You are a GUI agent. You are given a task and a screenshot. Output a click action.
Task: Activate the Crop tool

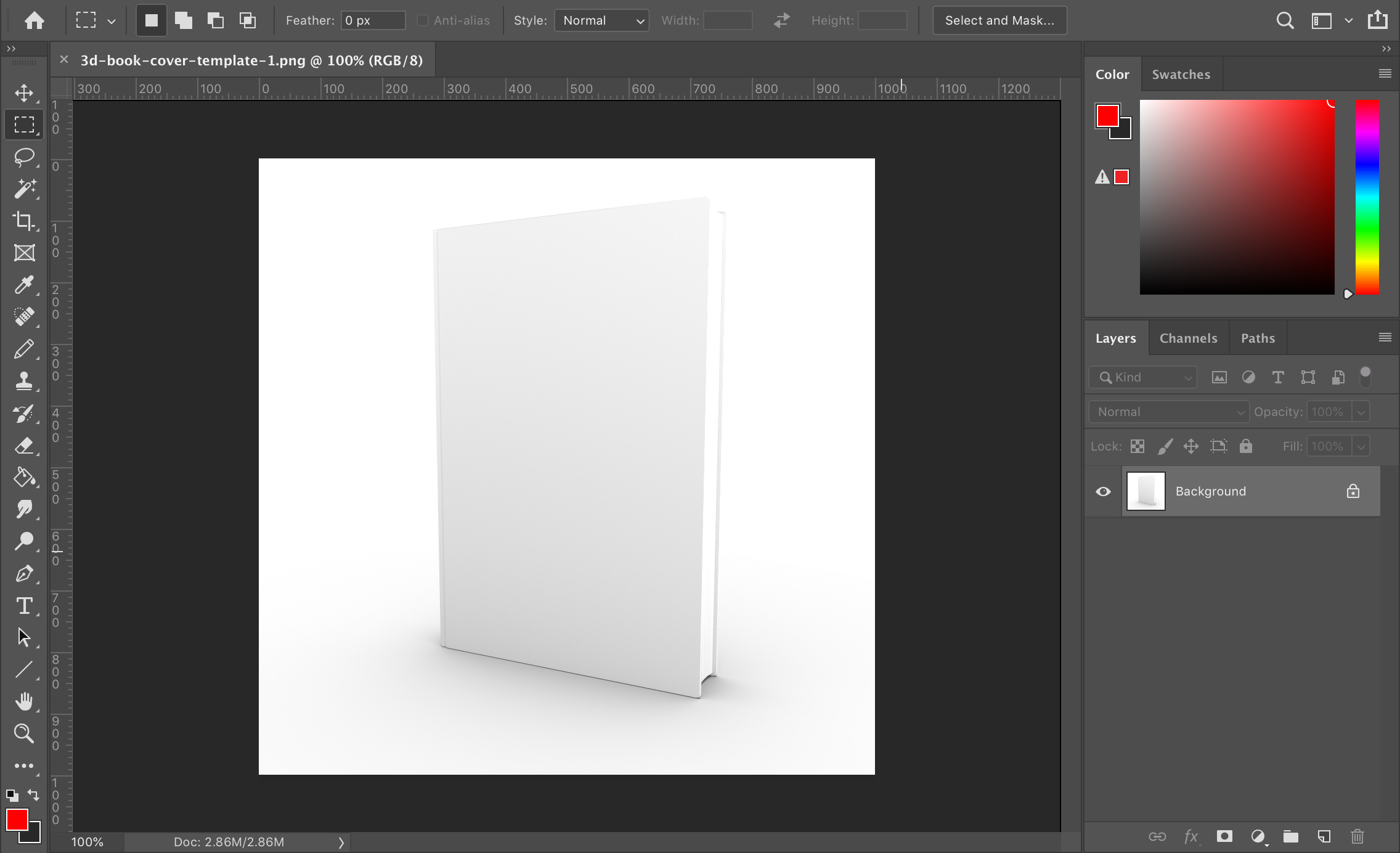coord(24,221)
